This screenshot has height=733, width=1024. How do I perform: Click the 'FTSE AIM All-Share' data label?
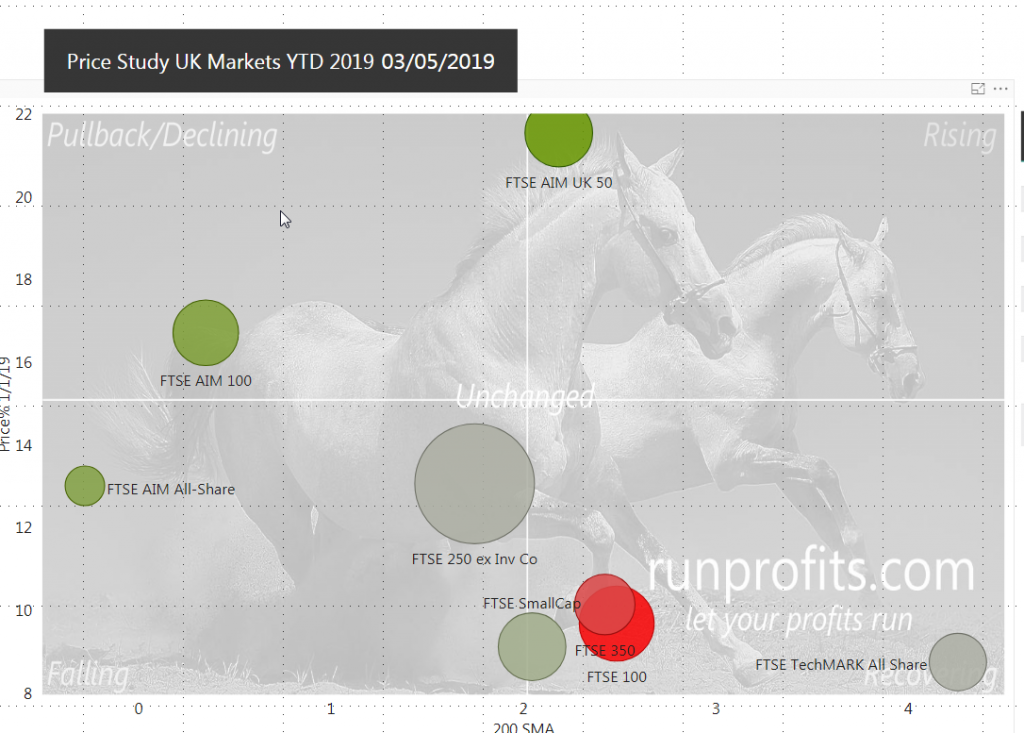(171, 489)
